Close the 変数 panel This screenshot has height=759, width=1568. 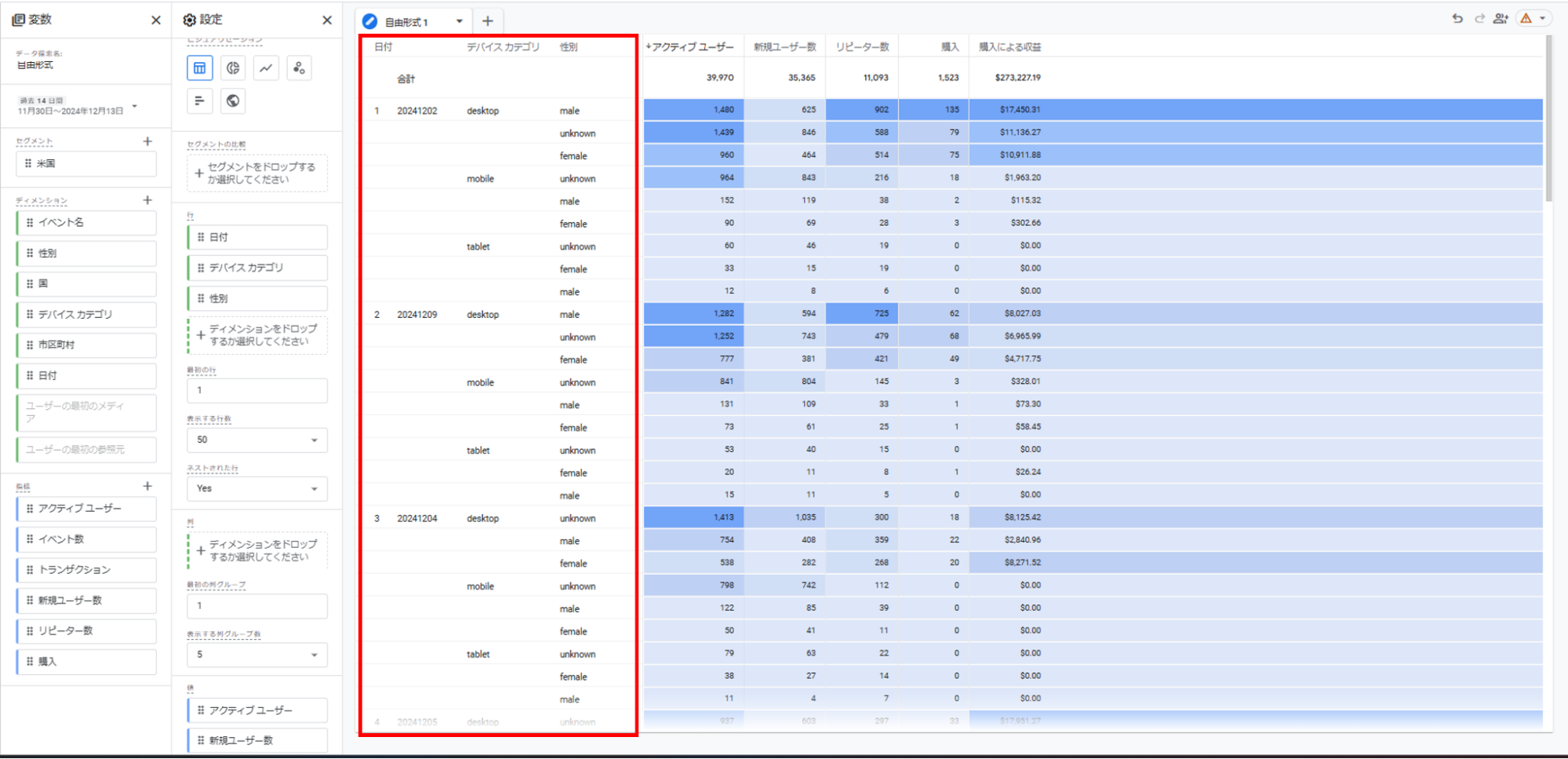pyautogui.click(x=155, y=20)
